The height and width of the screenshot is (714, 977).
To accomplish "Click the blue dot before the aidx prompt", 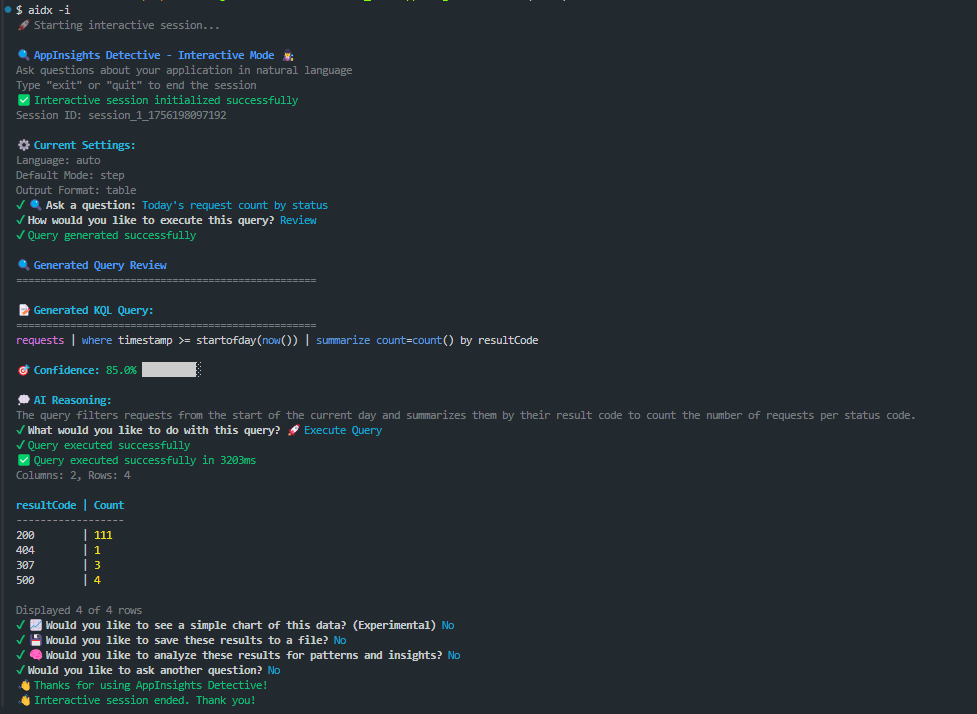I will 8,10.
